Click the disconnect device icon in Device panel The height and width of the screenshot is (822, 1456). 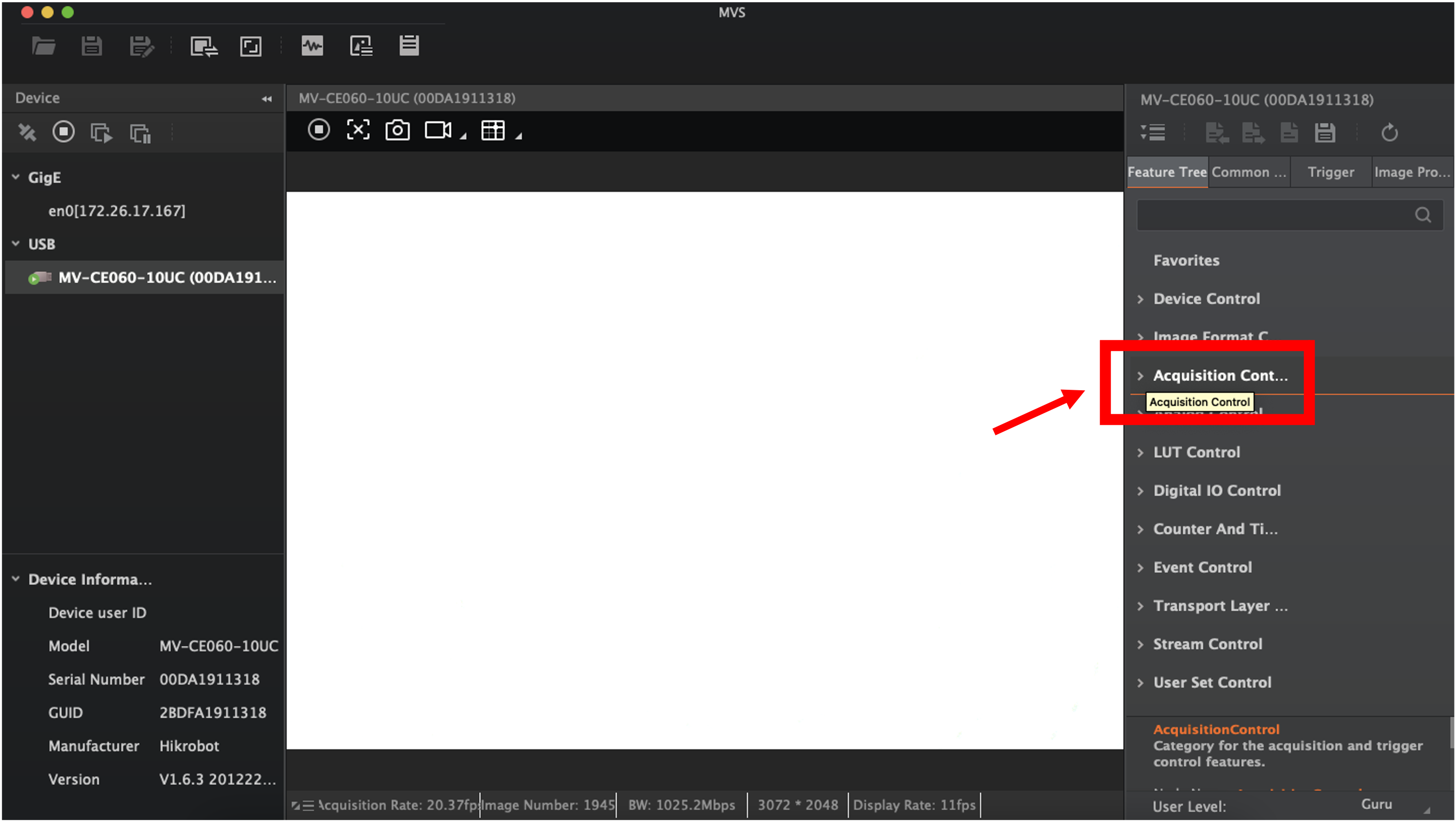coord(27,133)
